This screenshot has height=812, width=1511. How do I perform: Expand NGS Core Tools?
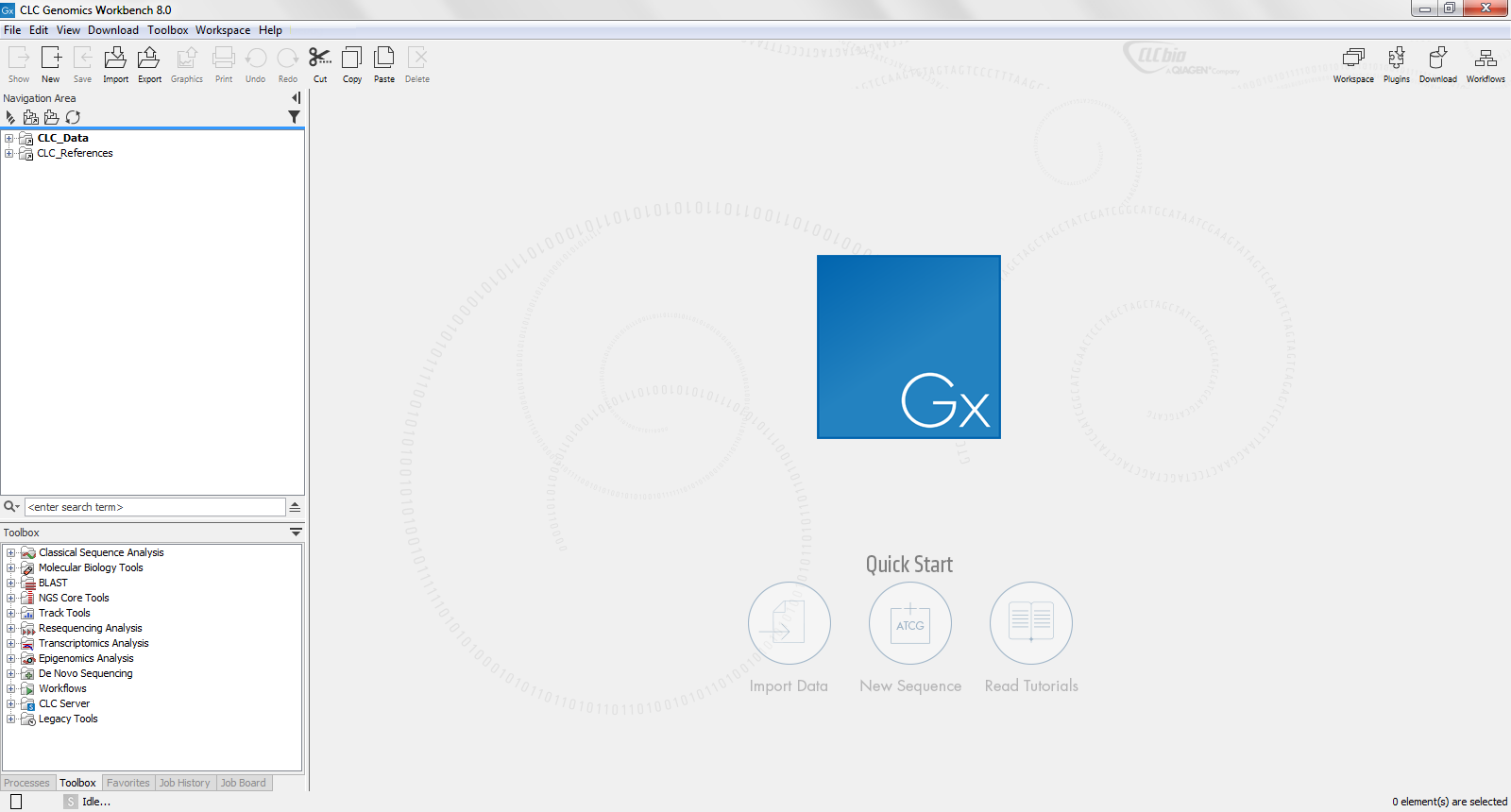point(11,598)
